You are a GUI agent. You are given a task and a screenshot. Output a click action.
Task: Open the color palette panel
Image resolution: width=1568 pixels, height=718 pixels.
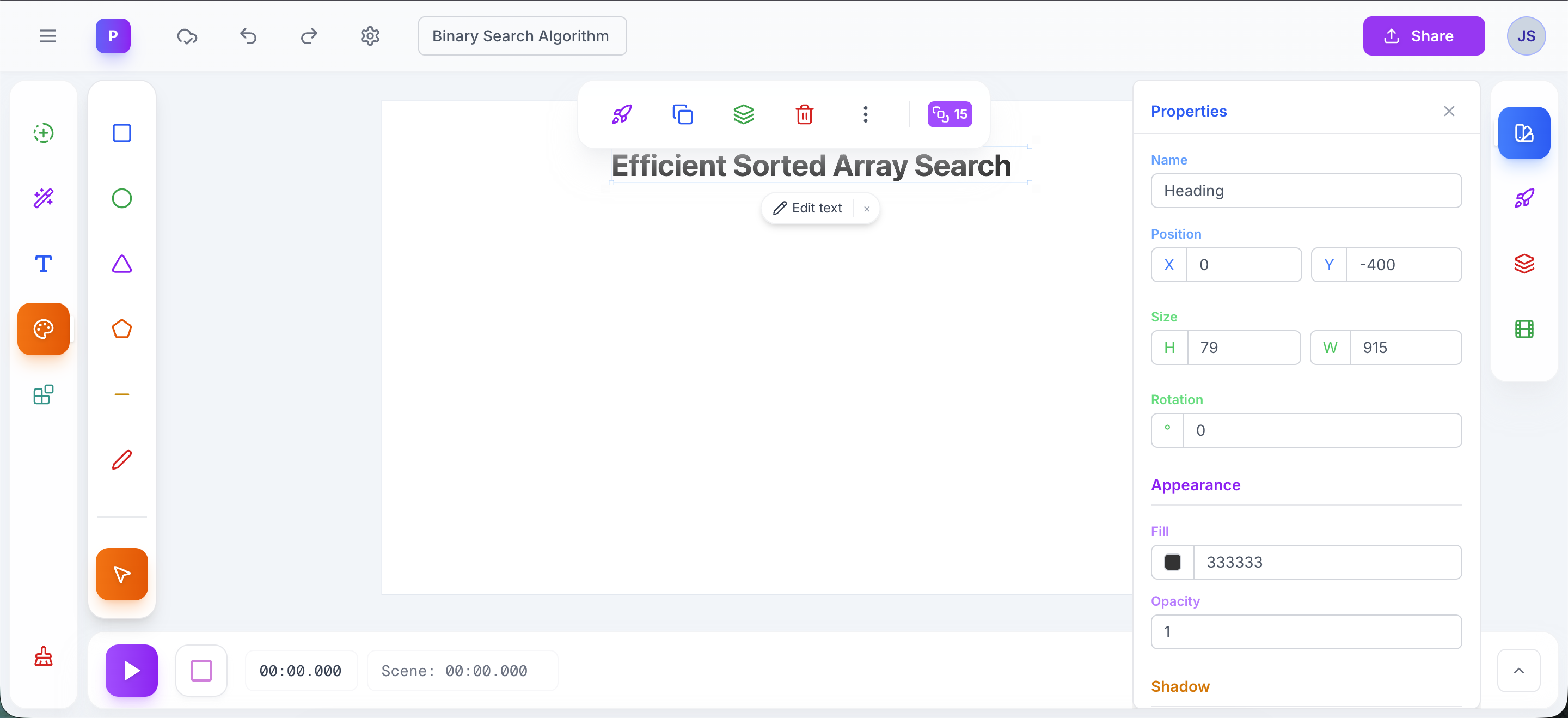pyautogui.click(x=42, y=329)
